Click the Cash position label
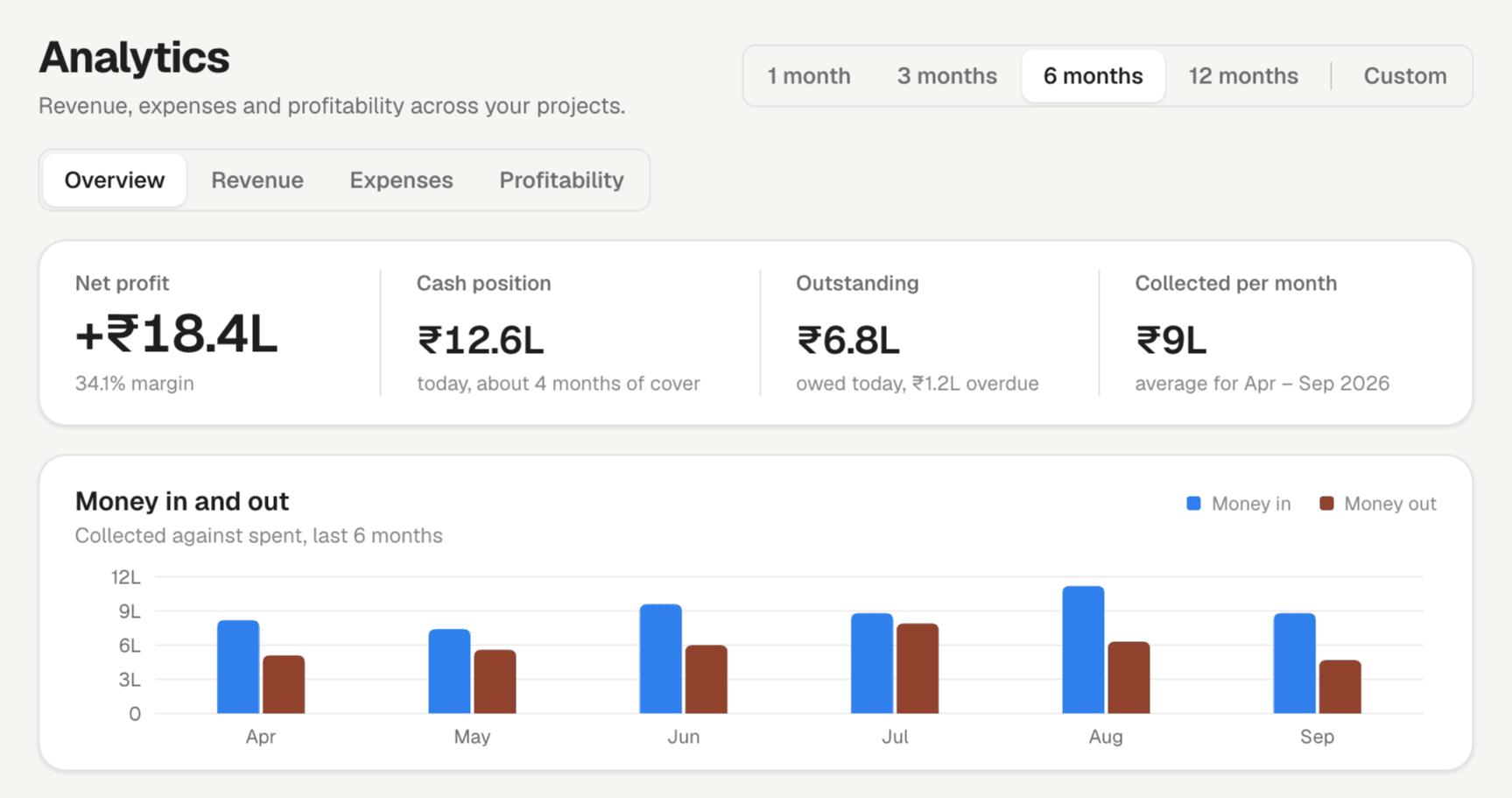This screenshot has width=1512, height=798. (484, 284)
